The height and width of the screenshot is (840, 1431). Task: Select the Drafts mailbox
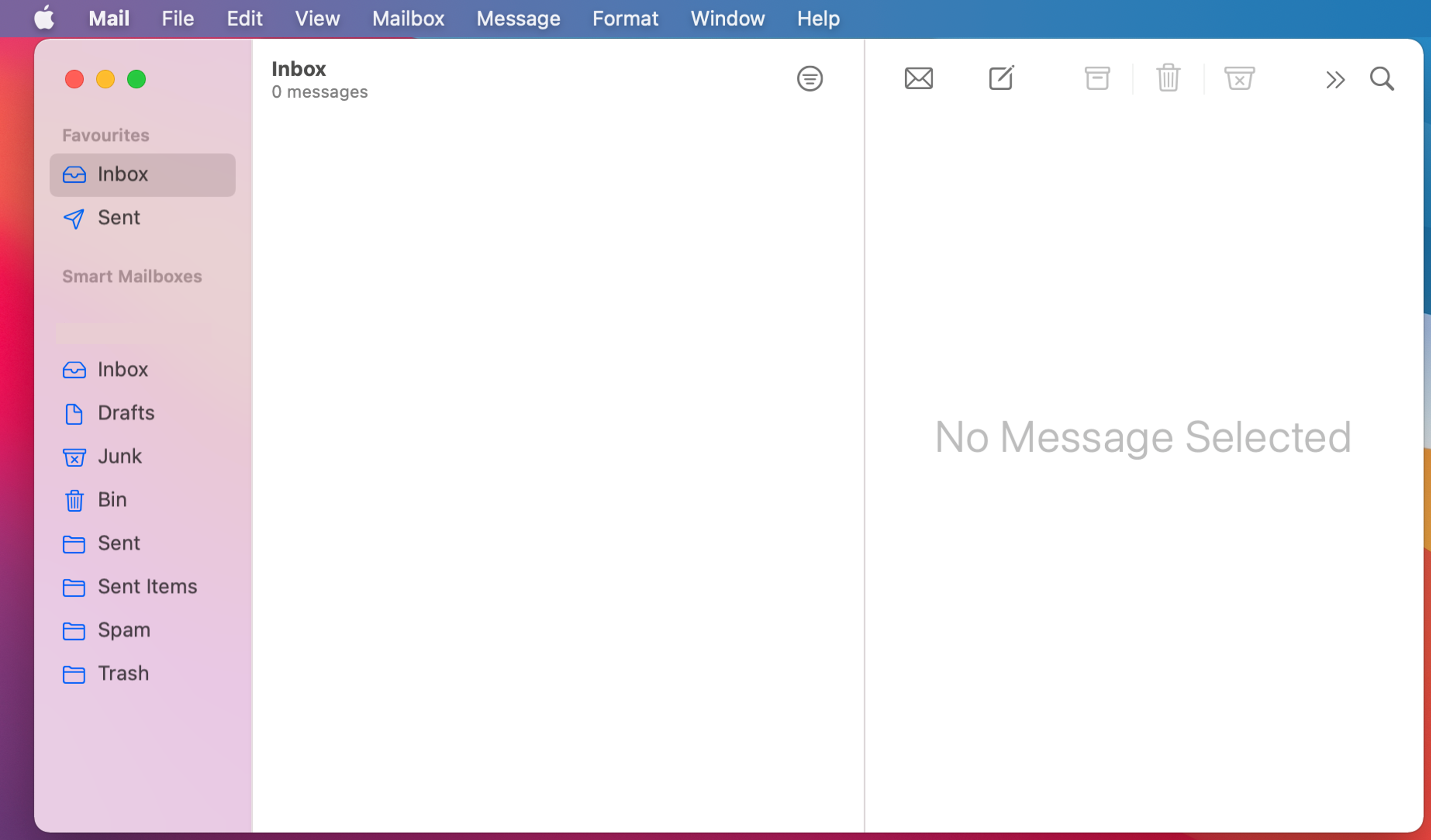[x=126, y=413]
